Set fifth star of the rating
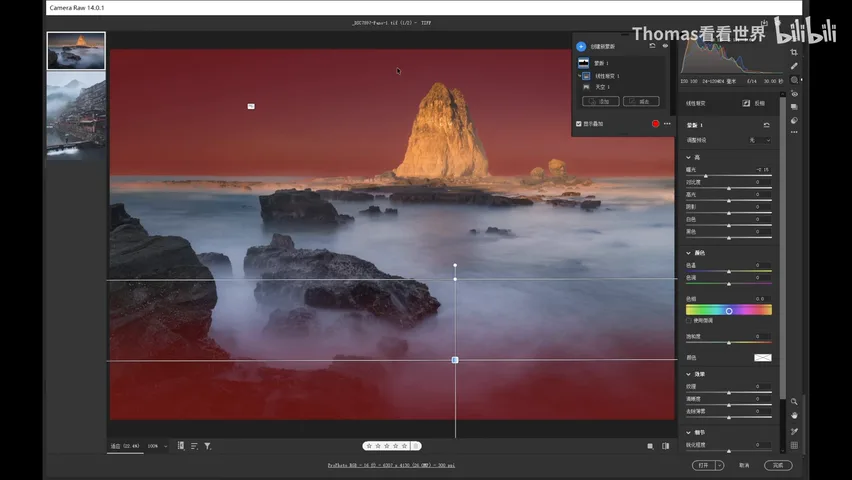The width and height of the screenshot is (852, 480). (404, 446)
